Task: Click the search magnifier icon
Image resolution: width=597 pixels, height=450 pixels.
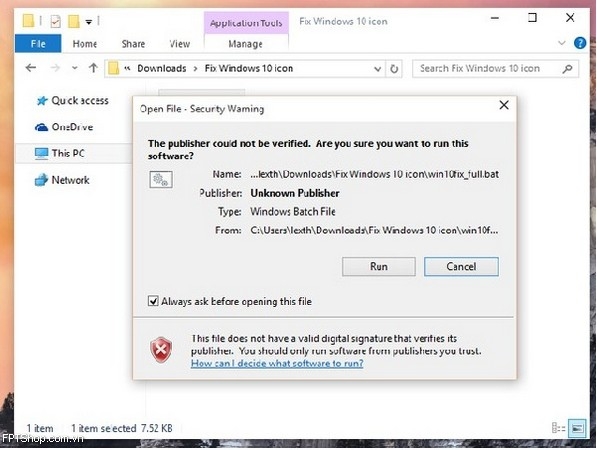Action: pyautogui.click(x=567, y=69)
